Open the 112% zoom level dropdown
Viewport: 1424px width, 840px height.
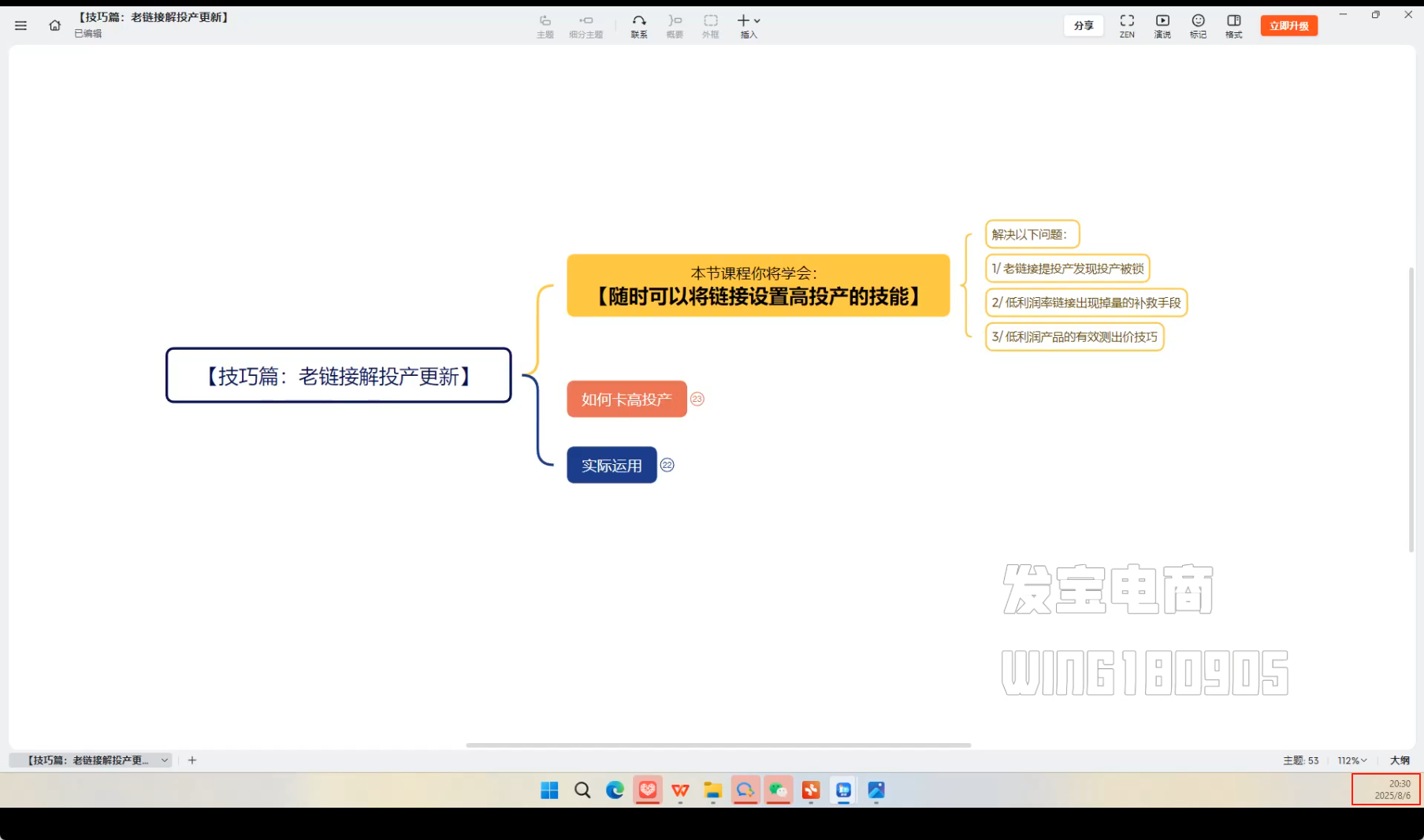(x=1351, y=760)
